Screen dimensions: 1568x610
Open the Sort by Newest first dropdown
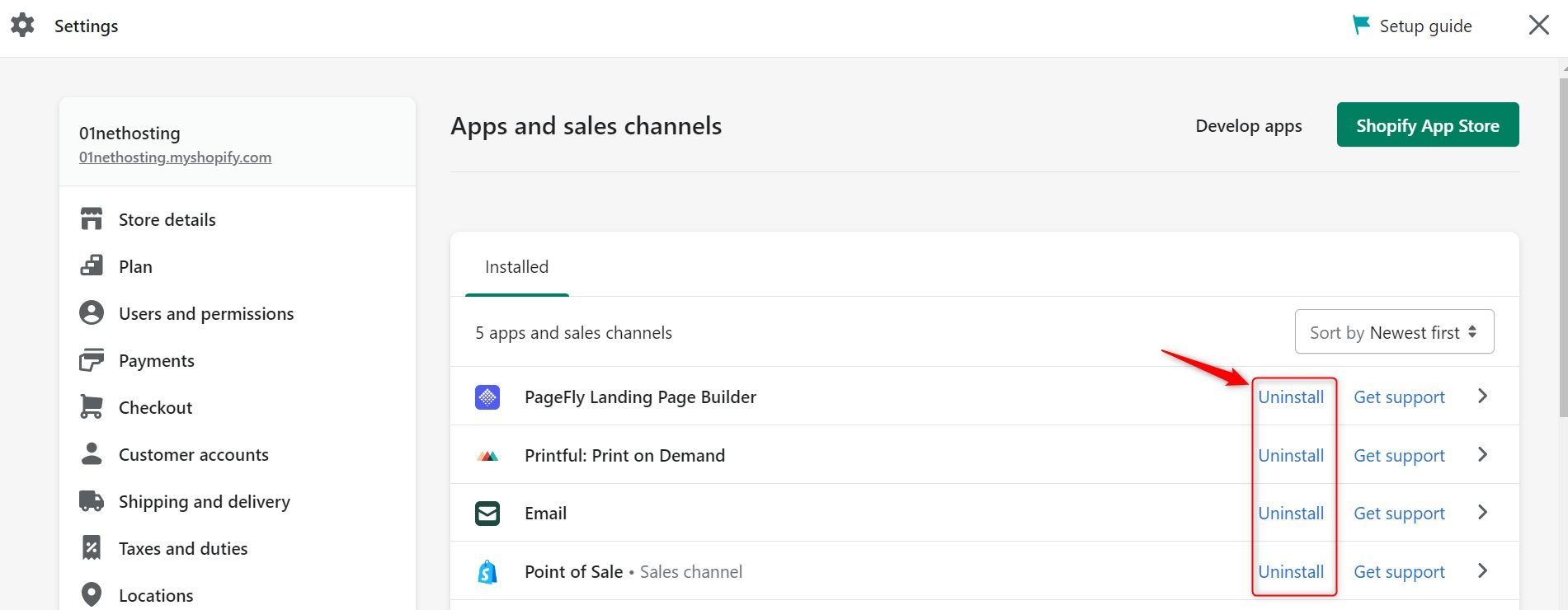(x=1394, y=332)
